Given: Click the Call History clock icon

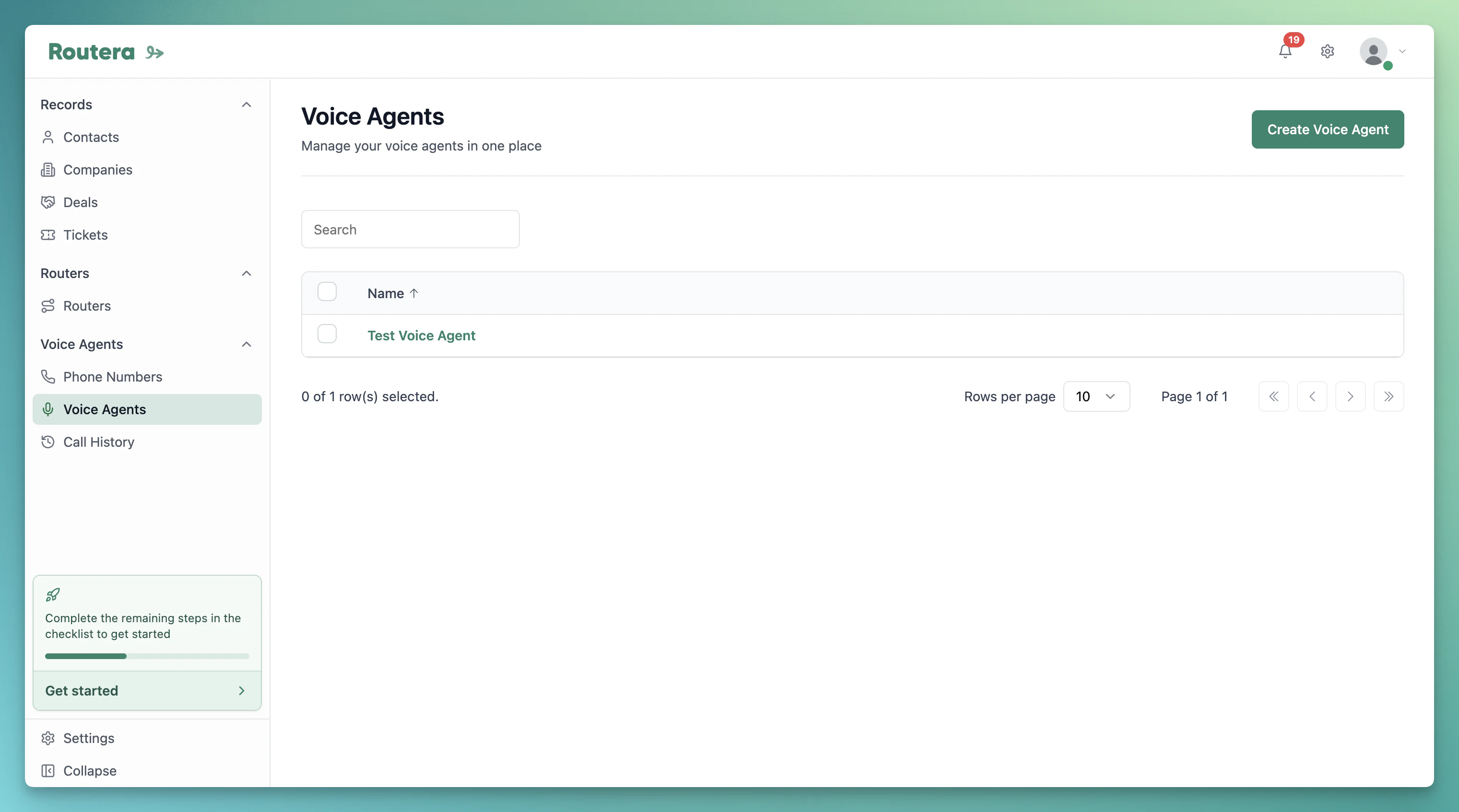Looking at the screenshot, I should 48,441.
